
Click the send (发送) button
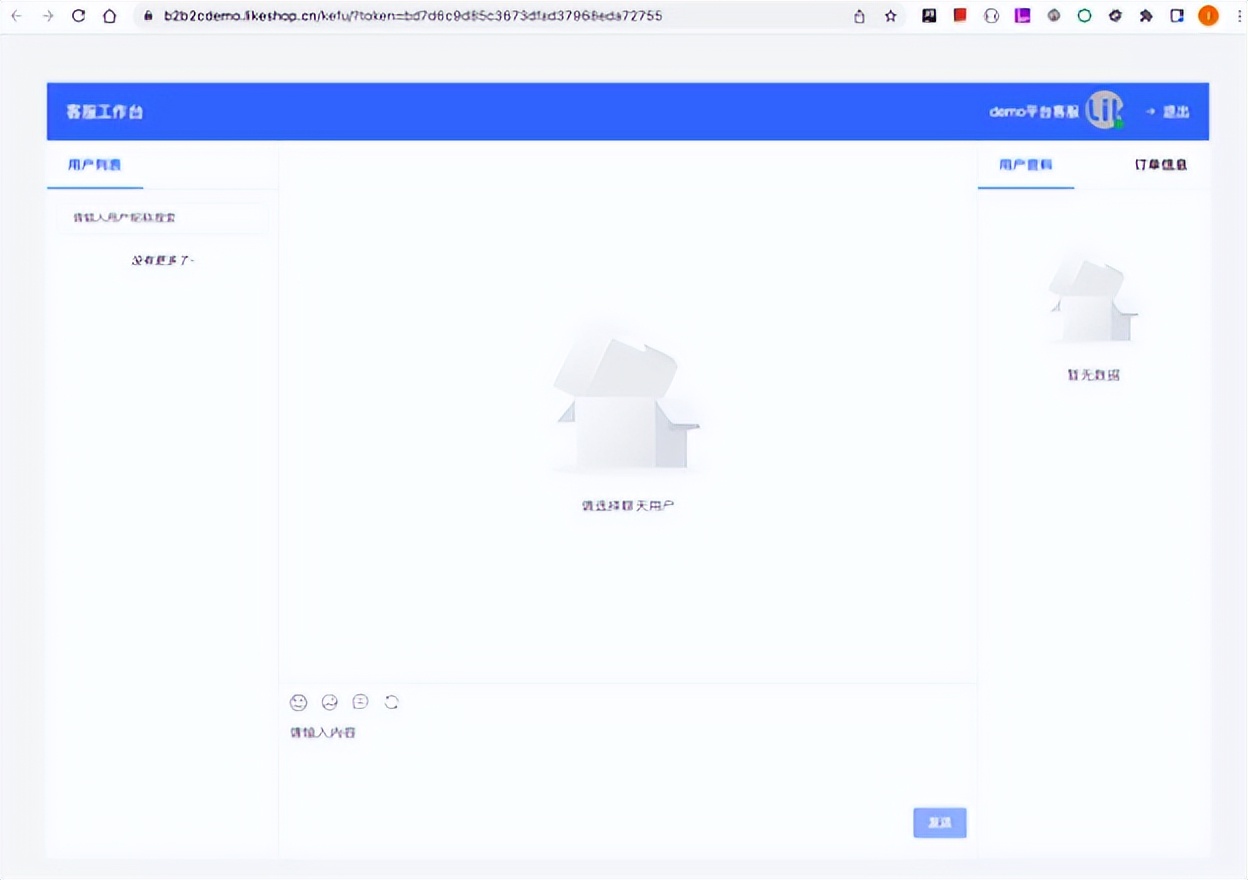[940, 822]
